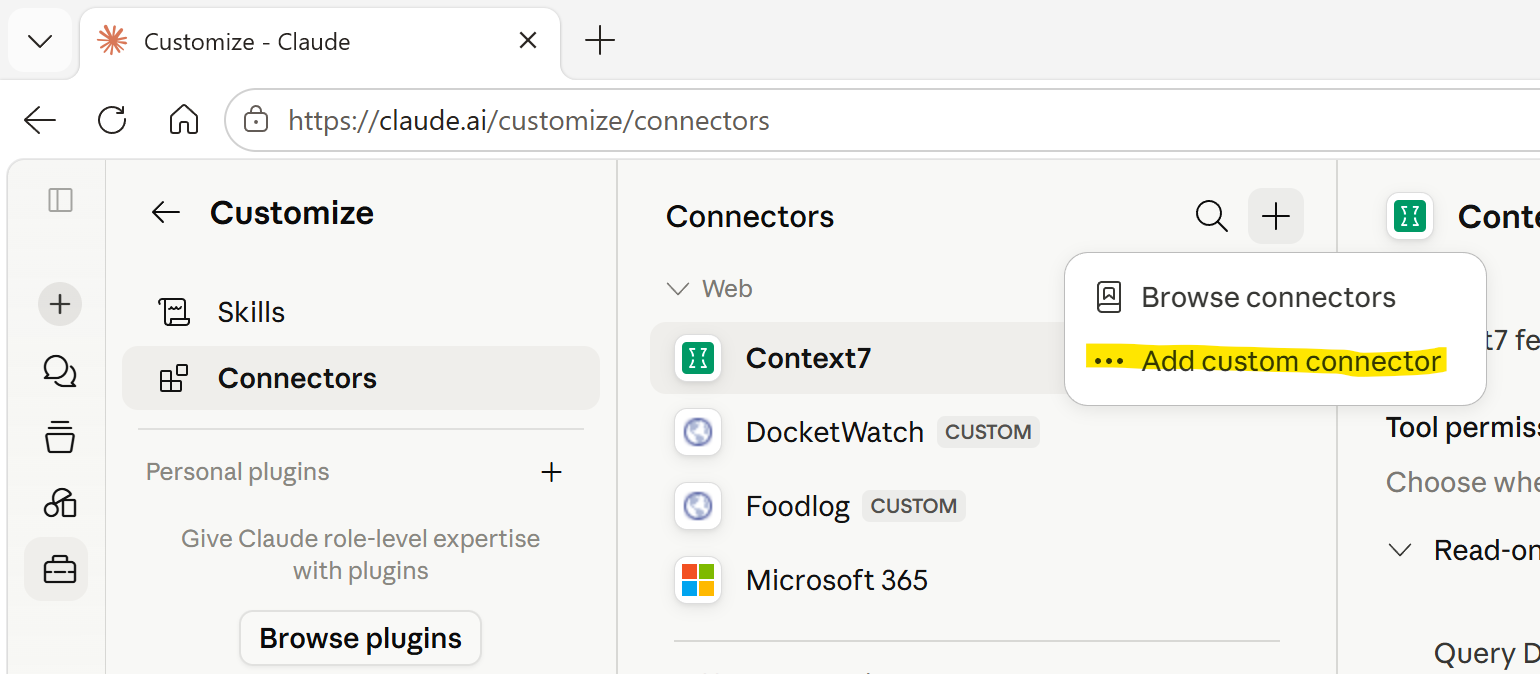Add a personal plugin
The width and height of the screenshot is (1540, 674).
pos(551,472)
